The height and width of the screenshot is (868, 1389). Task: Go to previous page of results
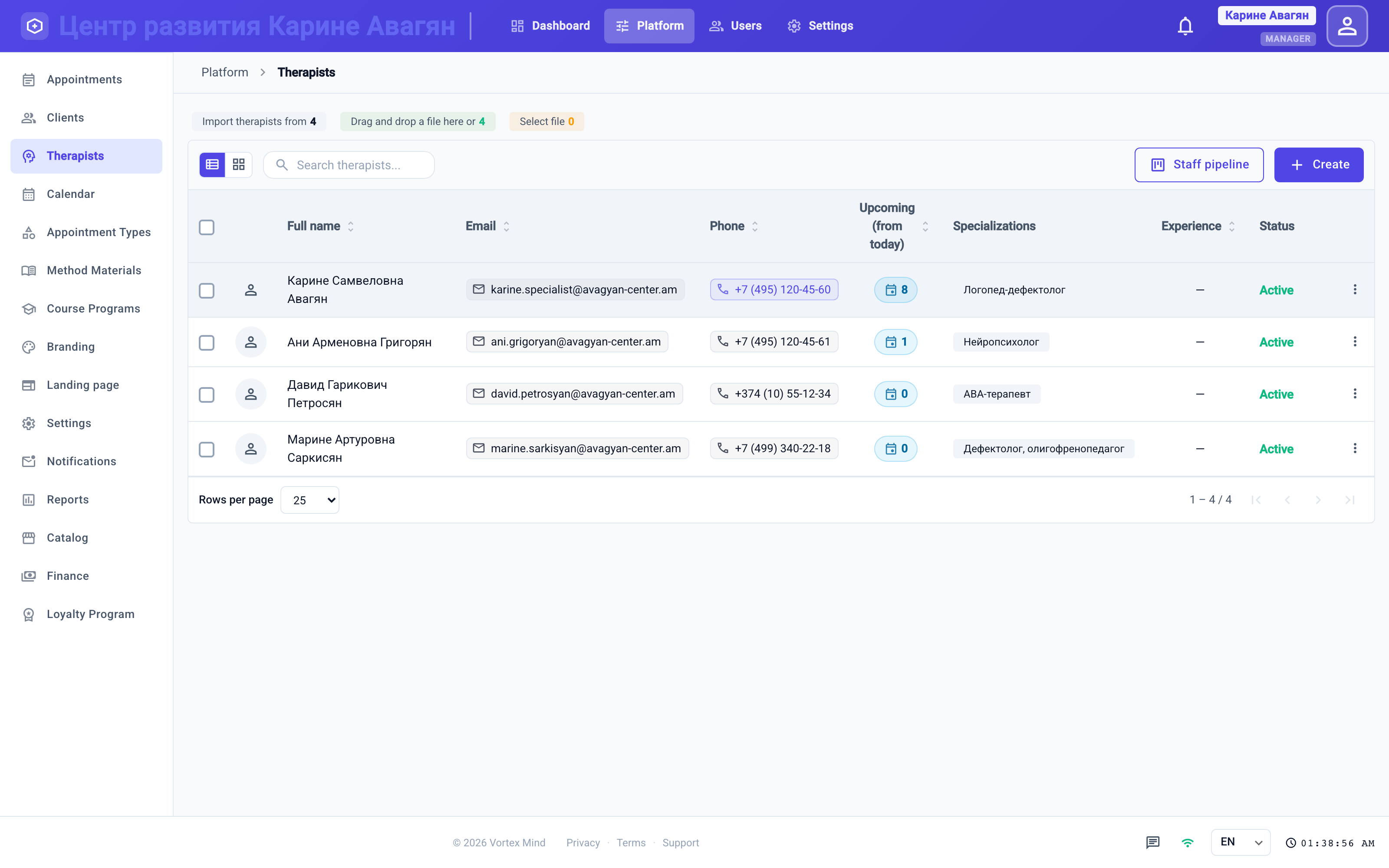(1287, 500)
